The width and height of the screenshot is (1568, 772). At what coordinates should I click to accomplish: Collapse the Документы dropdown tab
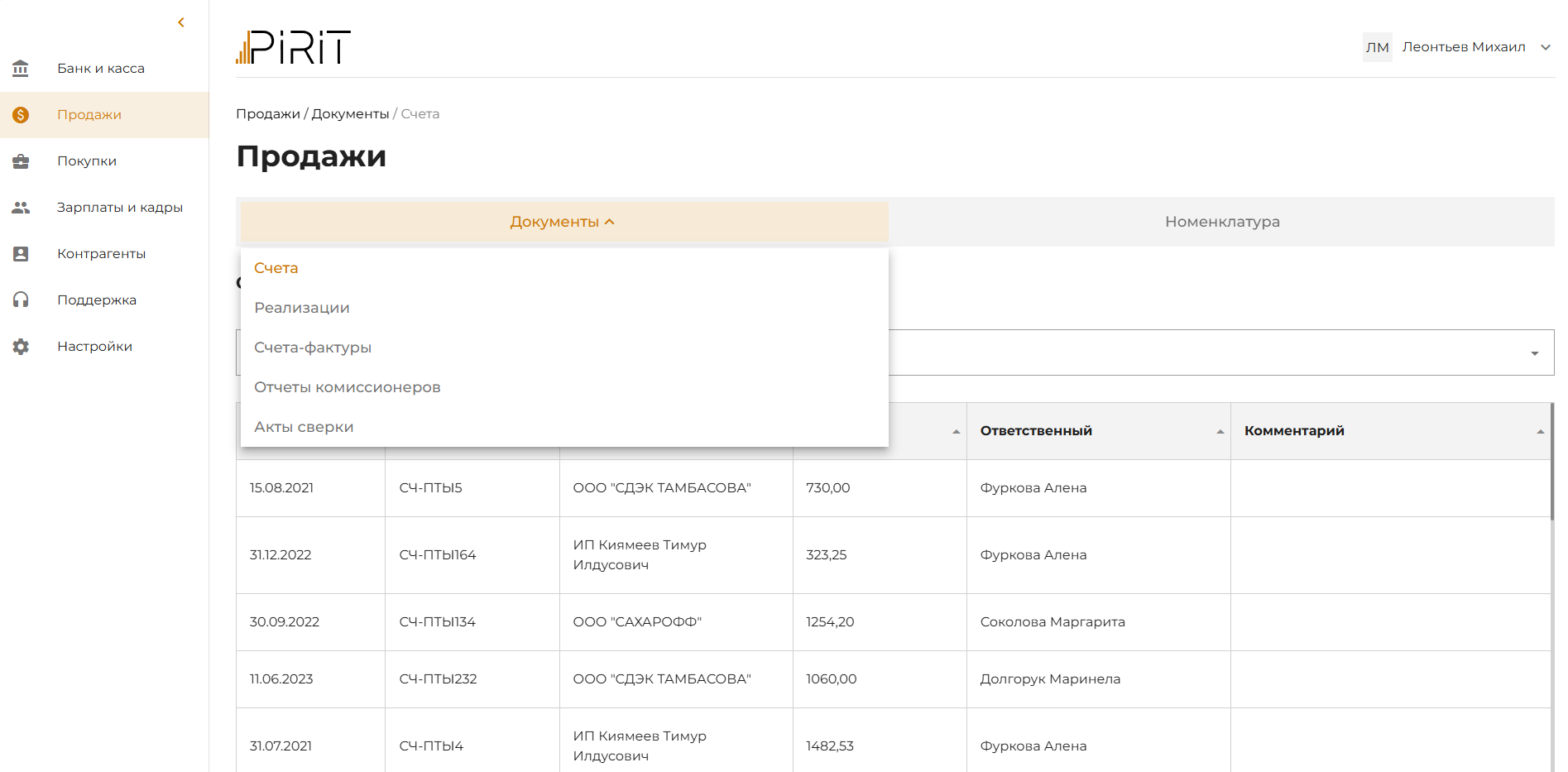(564, 222)
